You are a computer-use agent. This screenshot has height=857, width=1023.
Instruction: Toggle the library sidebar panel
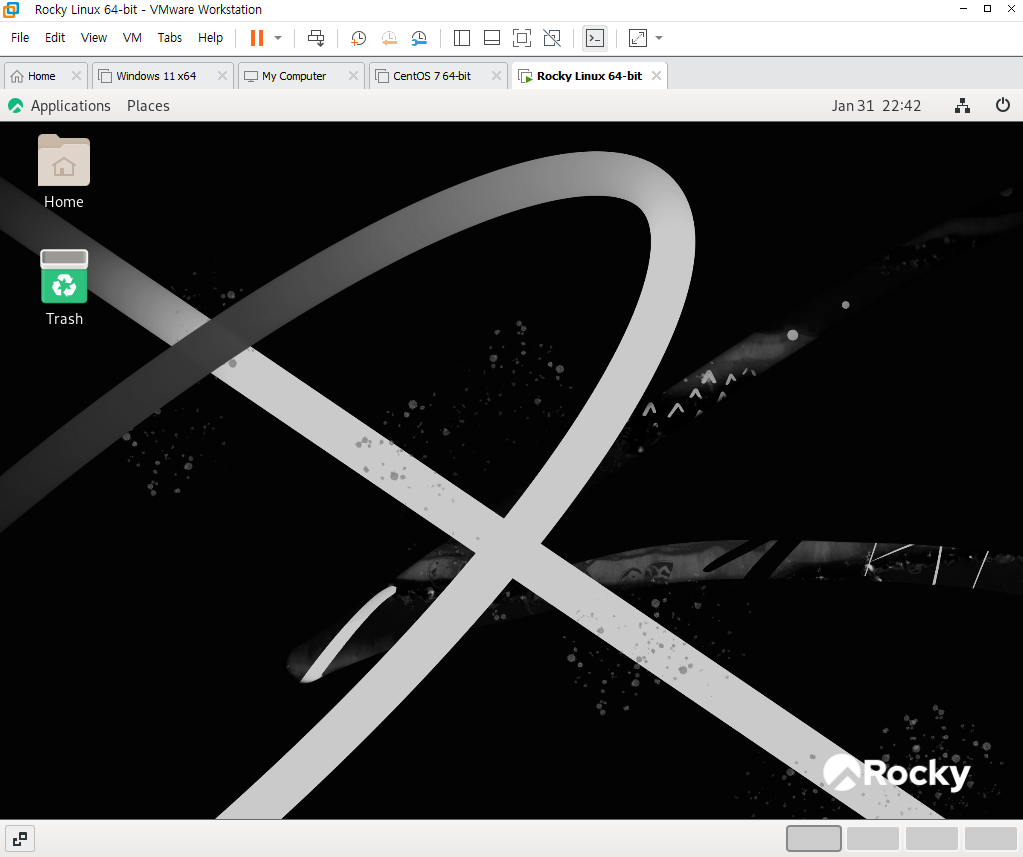[462, 38]
